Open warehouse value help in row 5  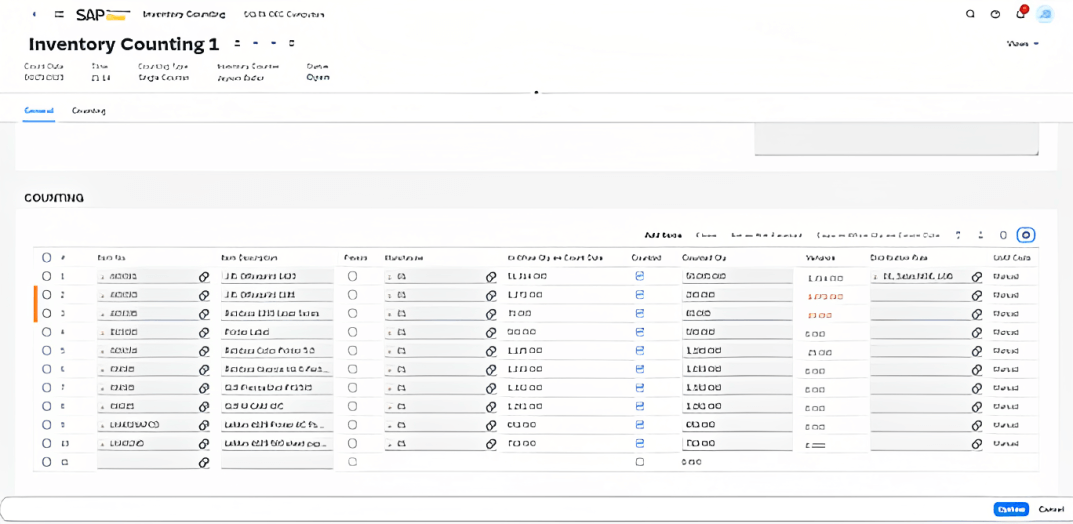[x=491, y=350]
